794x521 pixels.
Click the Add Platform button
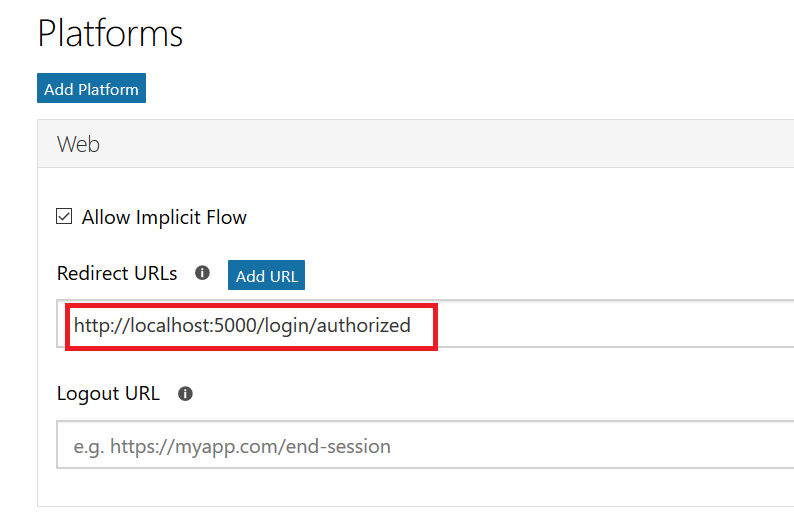(x=91, y=89)
